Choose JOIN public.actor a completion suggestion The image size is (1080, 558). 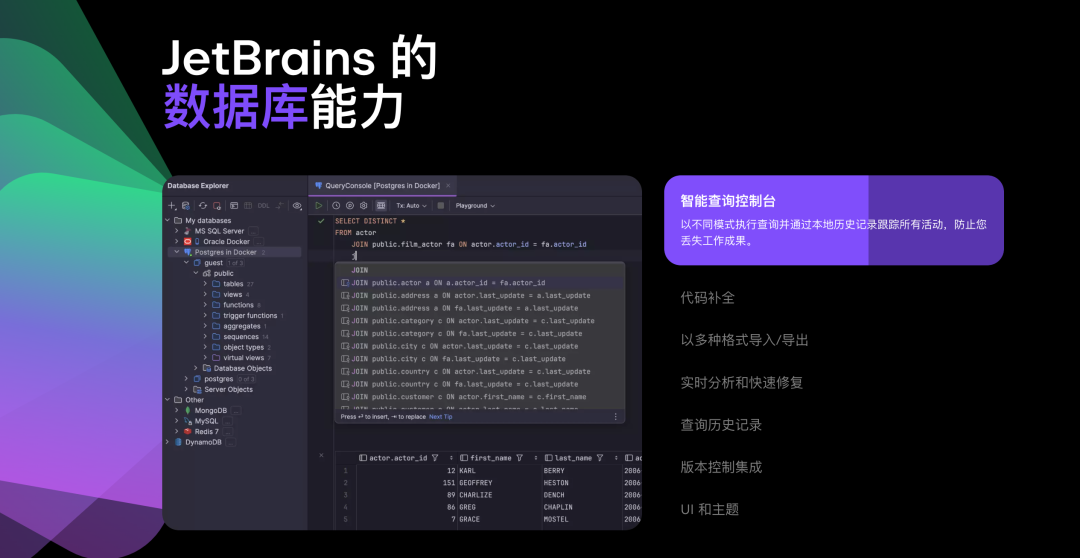(x=479, y=282)
